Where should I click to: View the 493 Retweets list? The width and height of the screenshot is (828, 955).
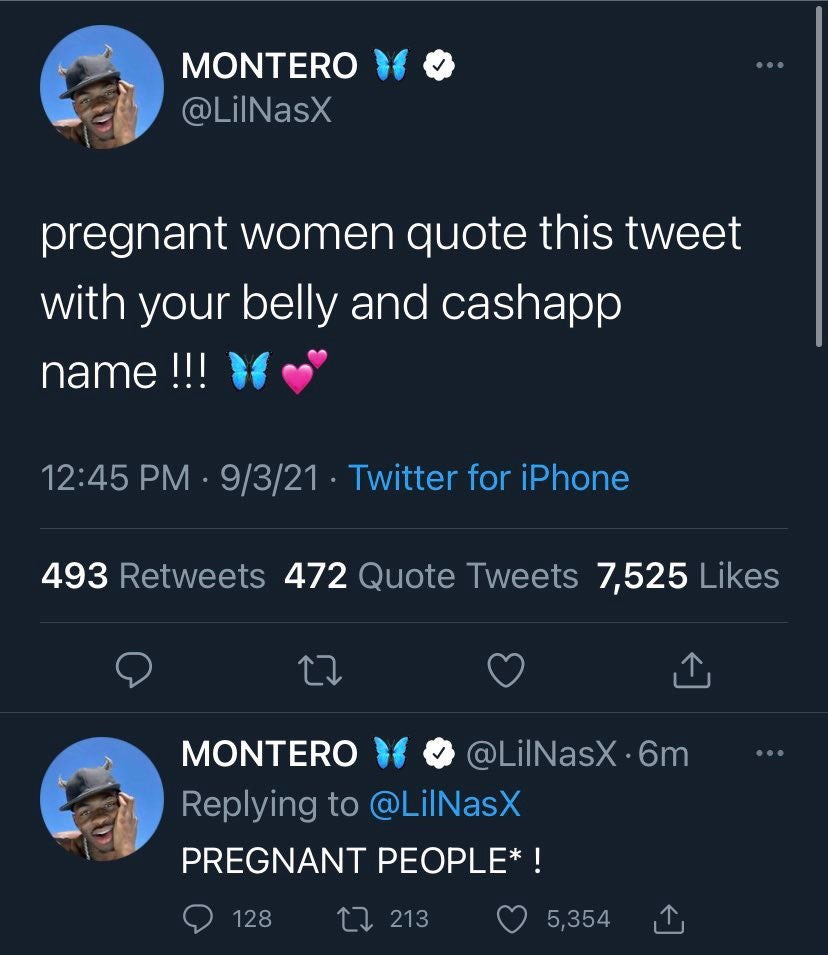click(153, 576)
